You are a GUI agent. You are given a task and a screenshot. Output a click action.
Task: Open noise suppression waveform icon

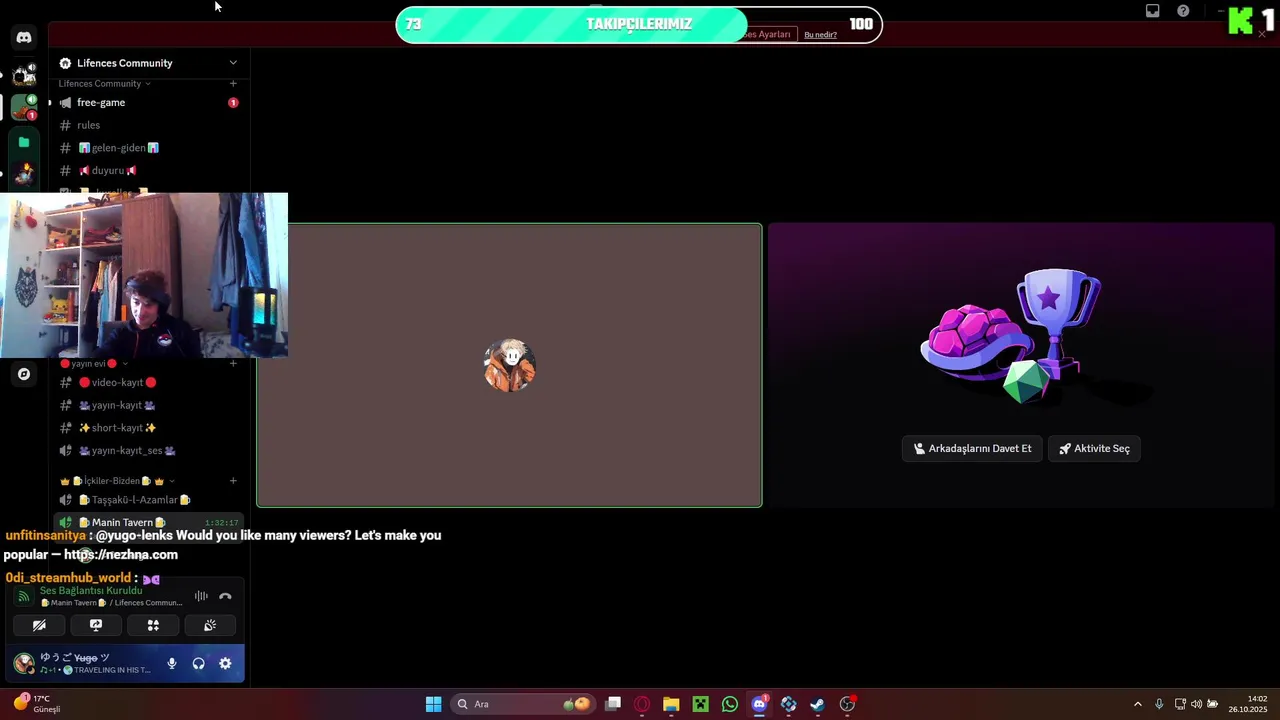tap(201, 596)
